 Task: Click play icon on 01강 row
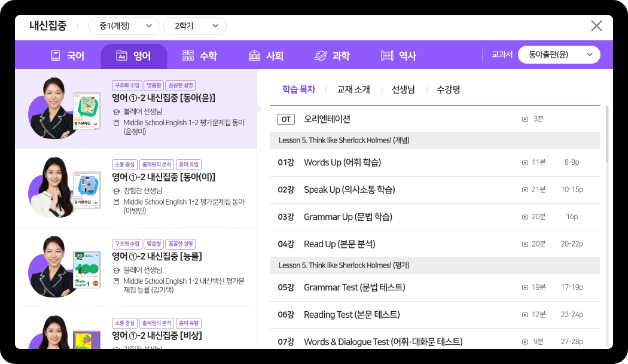pyautogui.click(x=525, y=163)
